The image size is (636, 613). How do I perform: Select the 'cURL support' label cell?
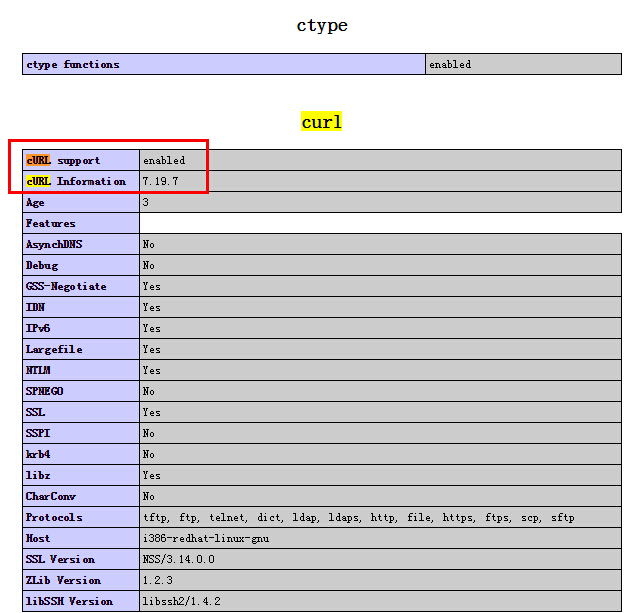click(81, 160)
